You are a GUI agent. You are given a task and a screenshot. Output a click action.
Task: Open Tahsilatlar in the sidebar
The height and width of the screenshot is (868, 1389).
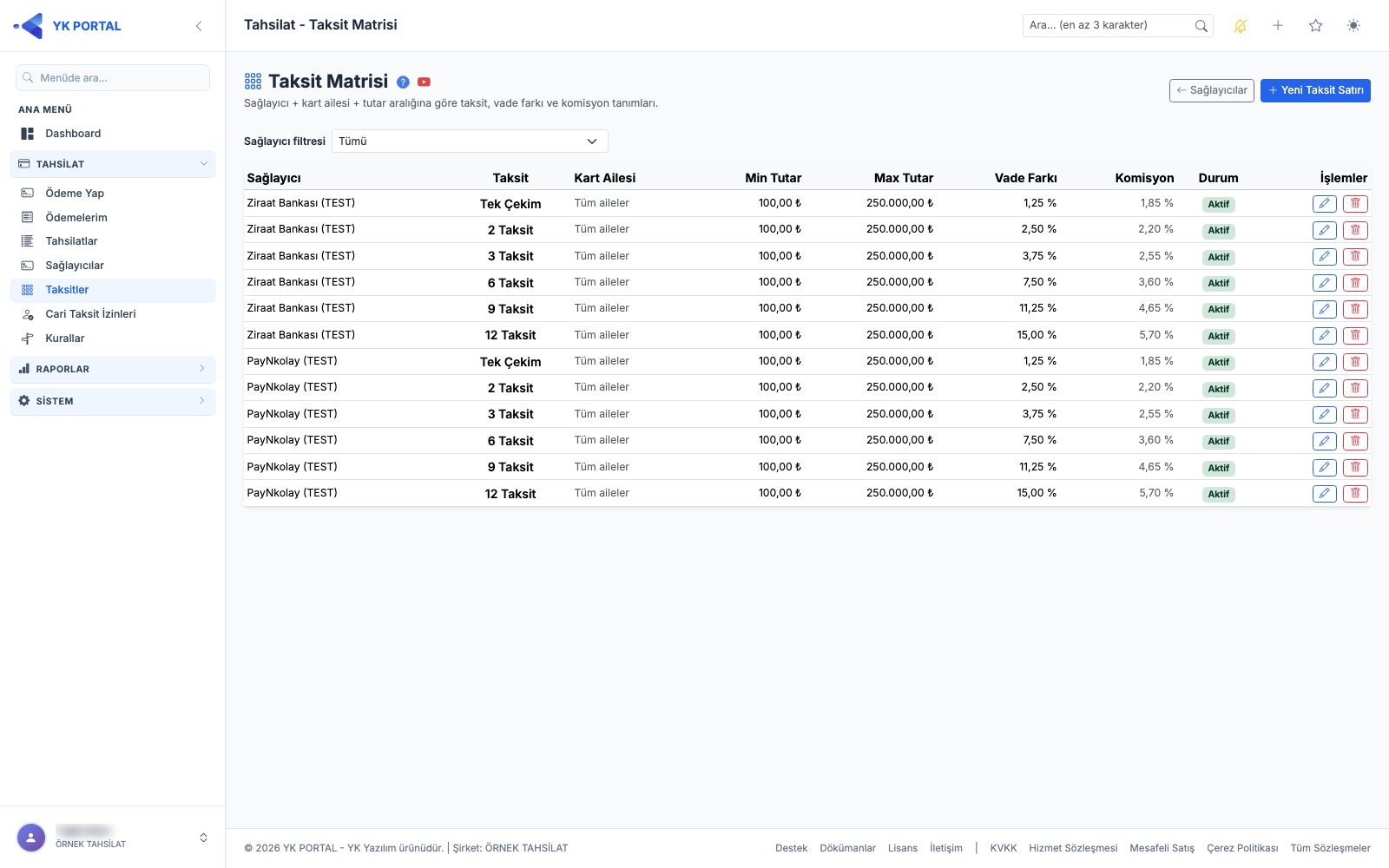point(113,241)
